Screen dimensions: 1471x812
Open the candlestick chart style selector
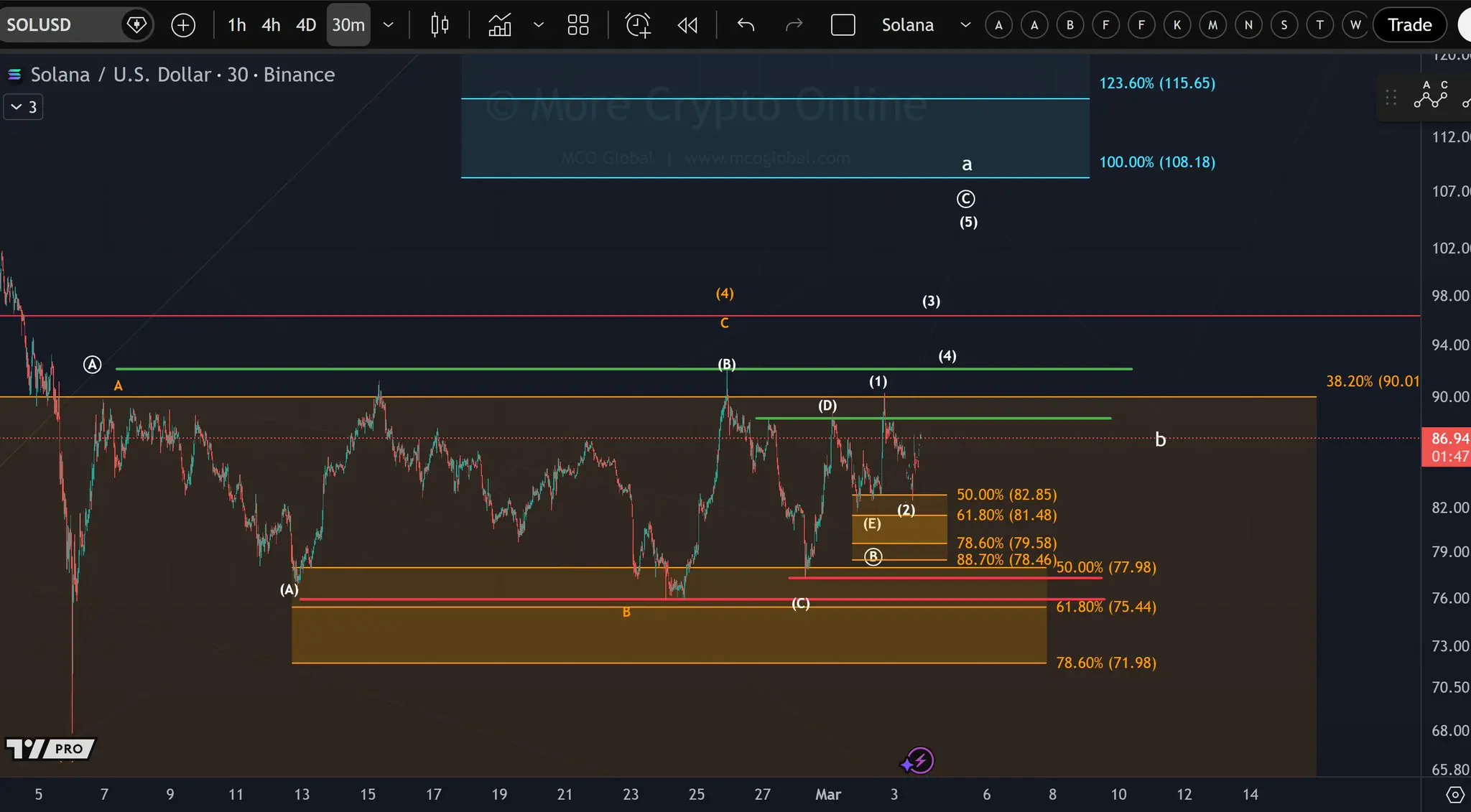pos(440,25)
